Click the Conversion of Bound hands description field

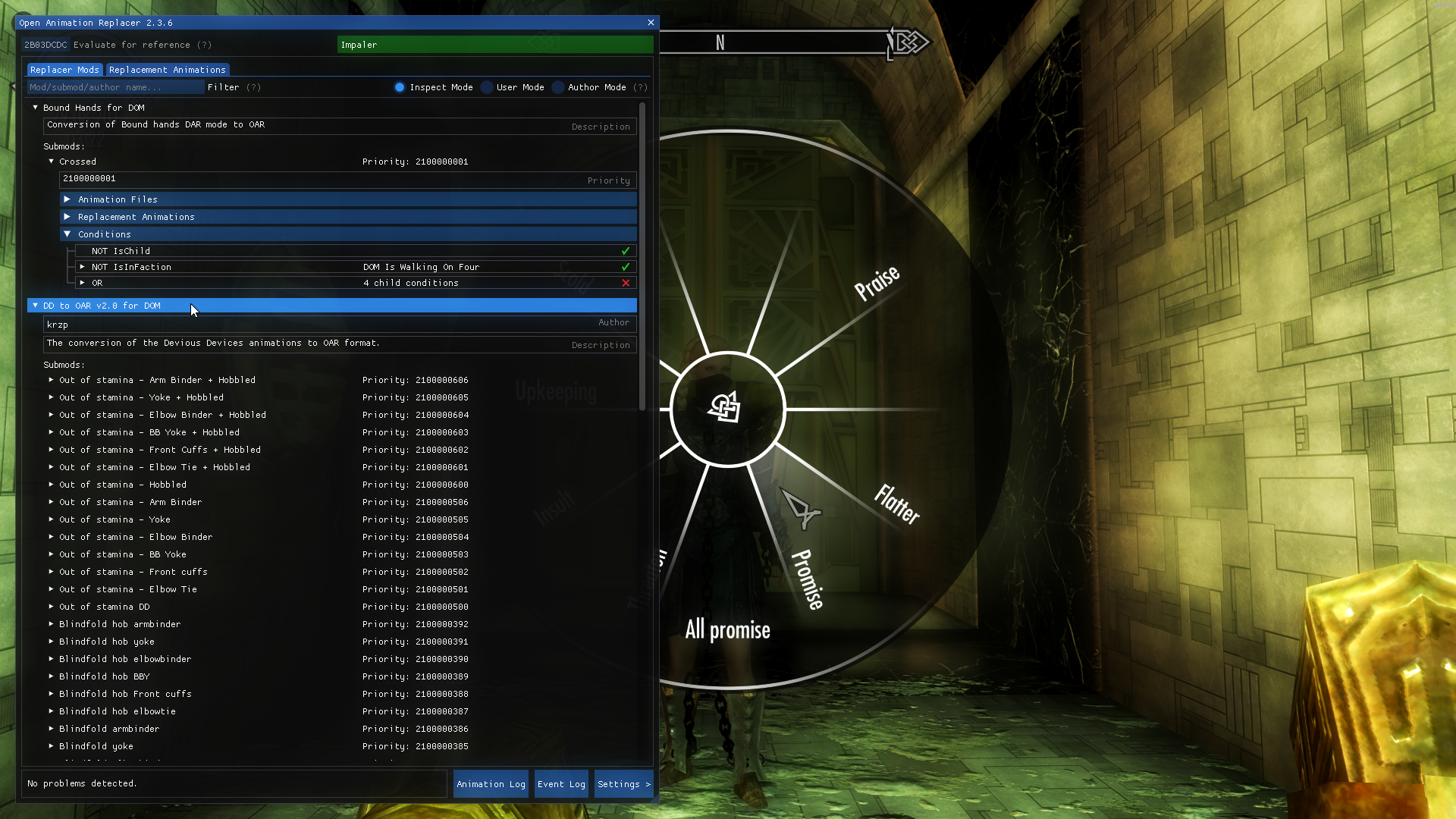tap(340, 126)
